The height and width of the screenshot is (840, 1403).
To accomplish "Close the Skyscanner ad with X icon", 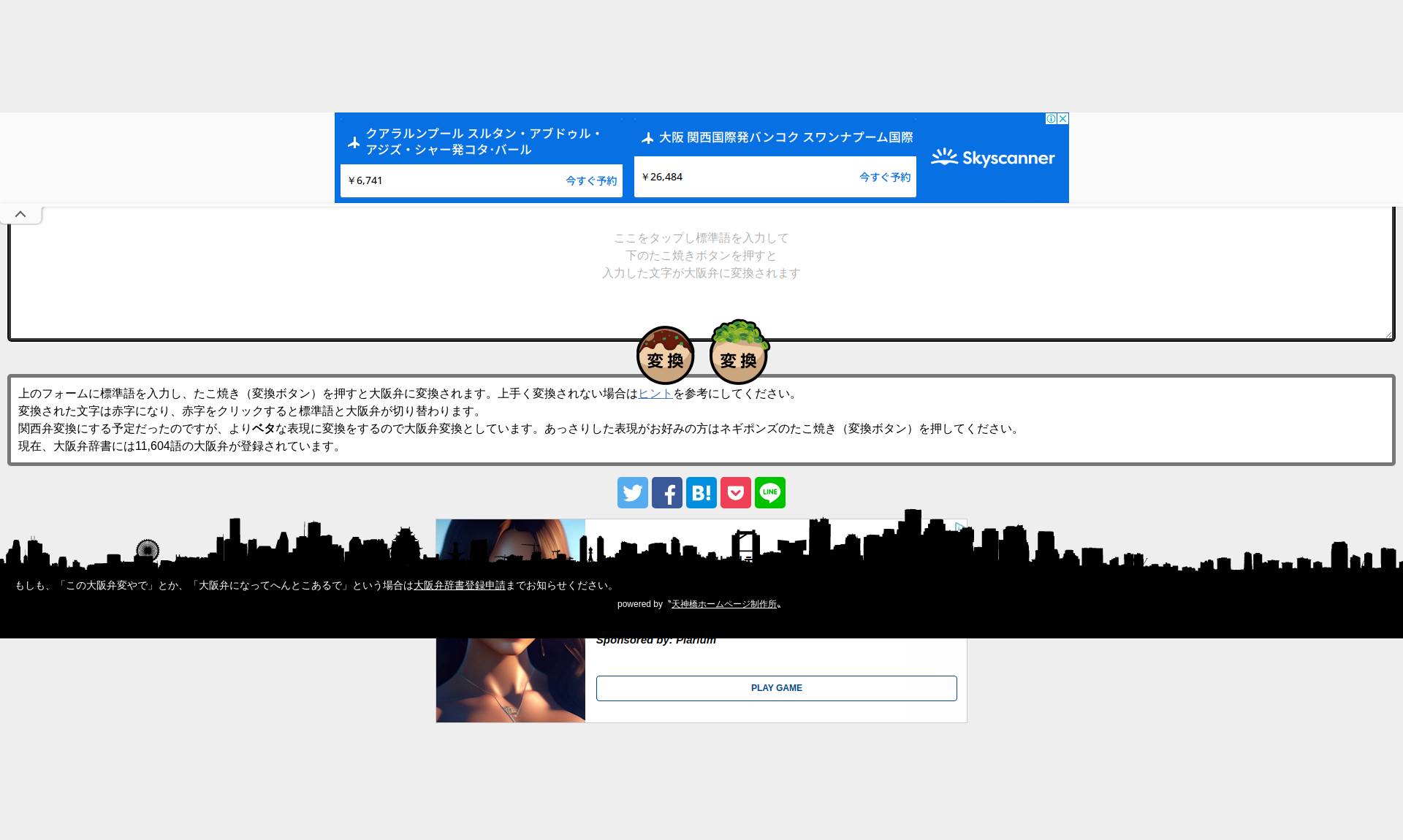I will (1063, 118).
